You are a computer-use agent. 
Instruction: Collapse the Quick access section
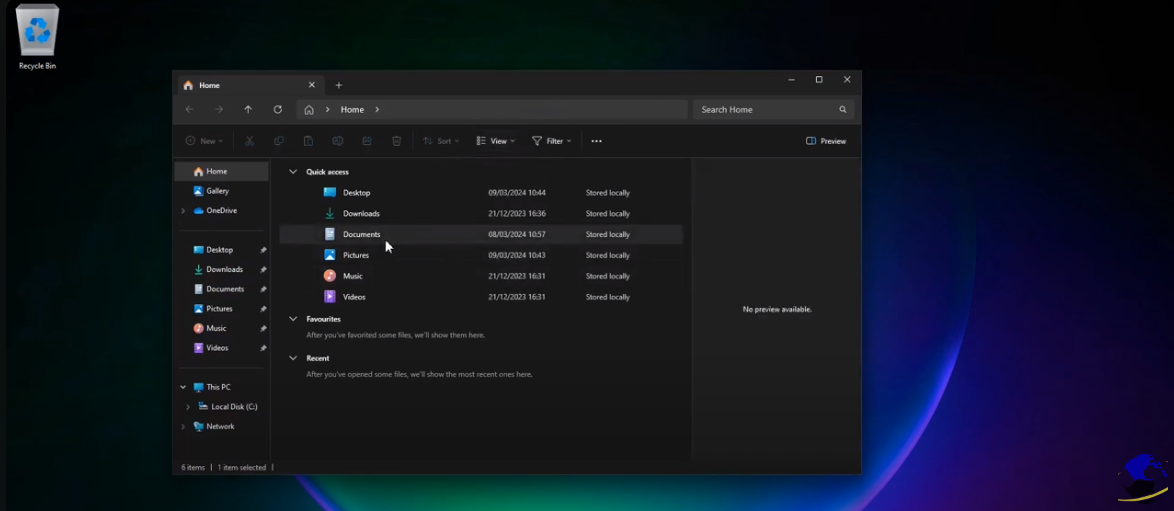point(293,172)
